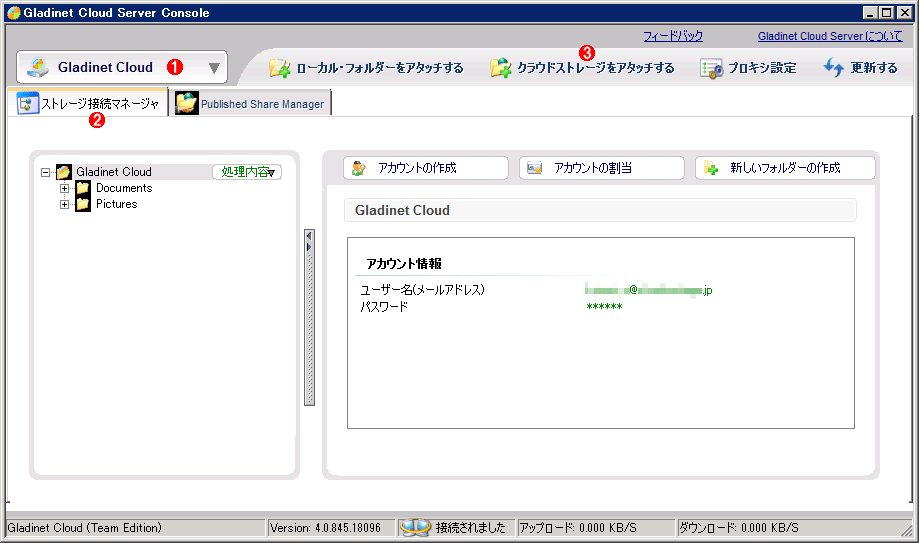The width and height of the screenshot is (919, 543).
Task: Click the account creation user icon
Action: pyautogui.click(x=359, y=169)
